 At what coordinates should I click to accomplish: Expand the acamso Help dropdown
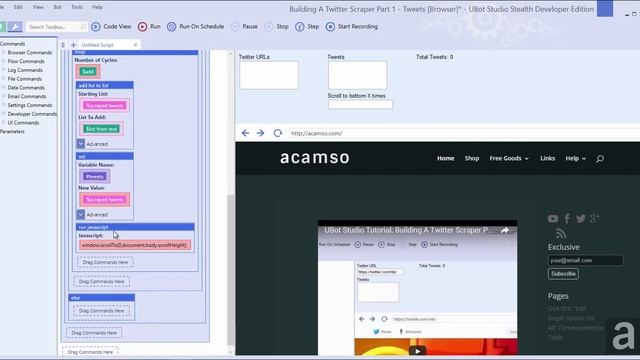(x=576, y=158)
